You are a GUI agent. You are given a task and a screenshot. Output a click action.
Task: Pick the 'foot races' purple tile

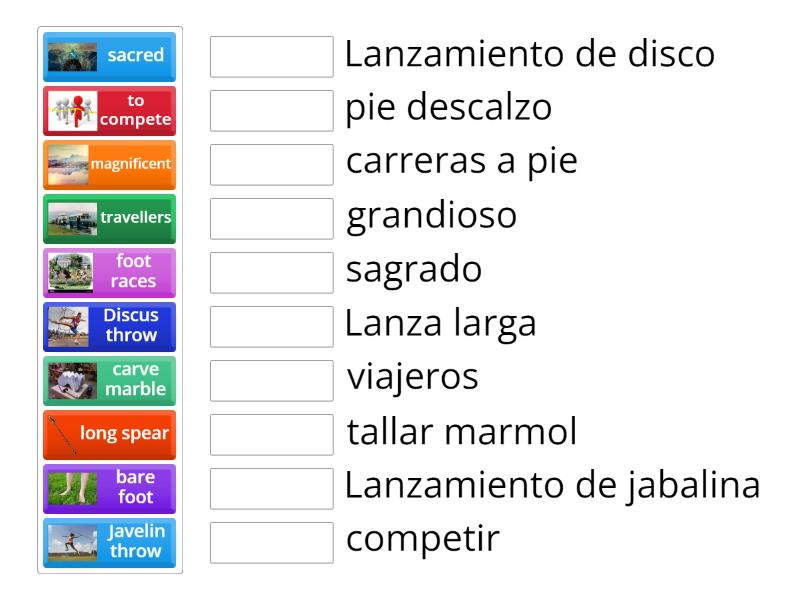[x=109, y=273]
